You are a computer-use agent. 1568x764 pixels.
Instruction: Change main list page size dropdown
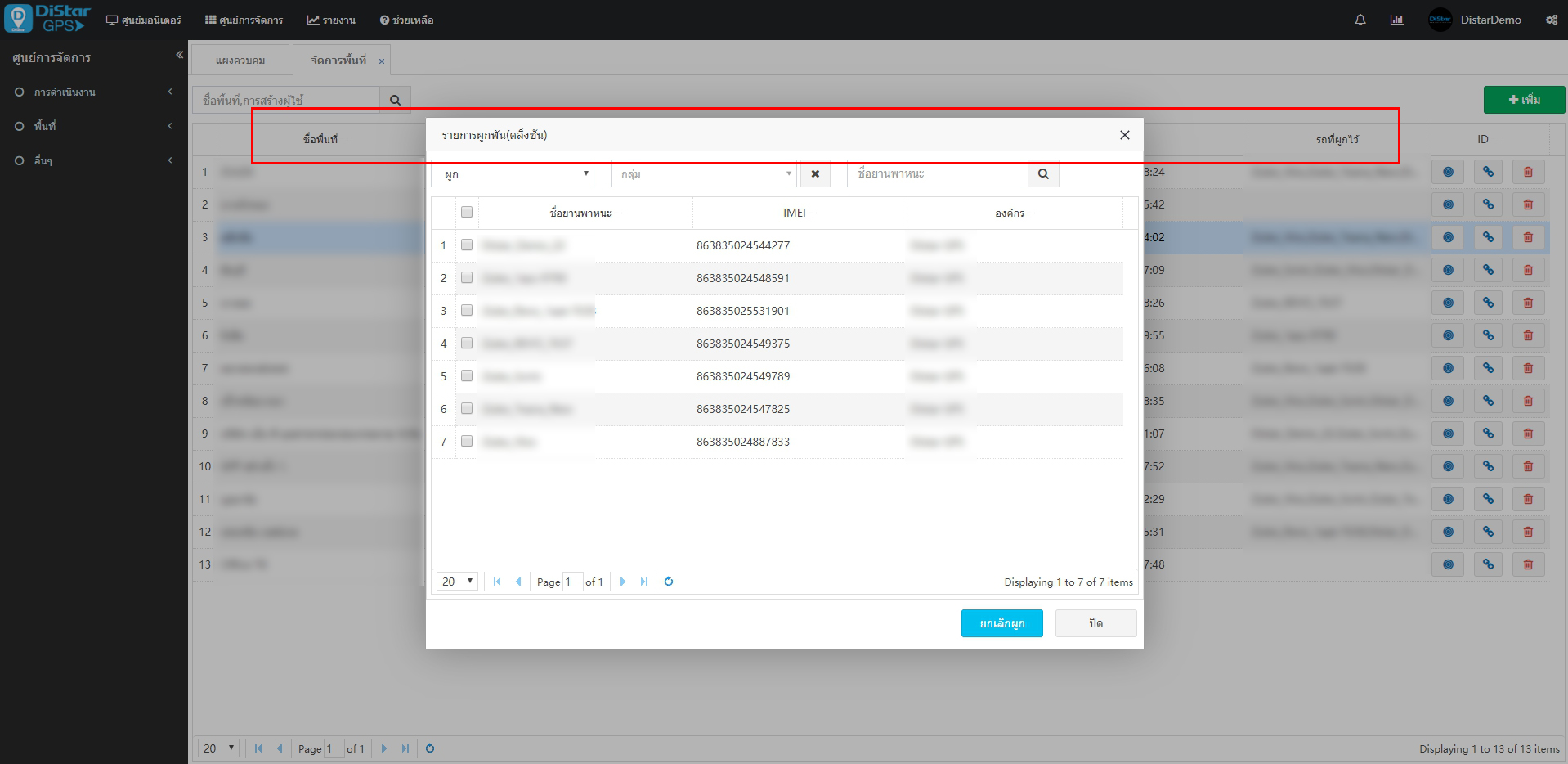point(218,748)
